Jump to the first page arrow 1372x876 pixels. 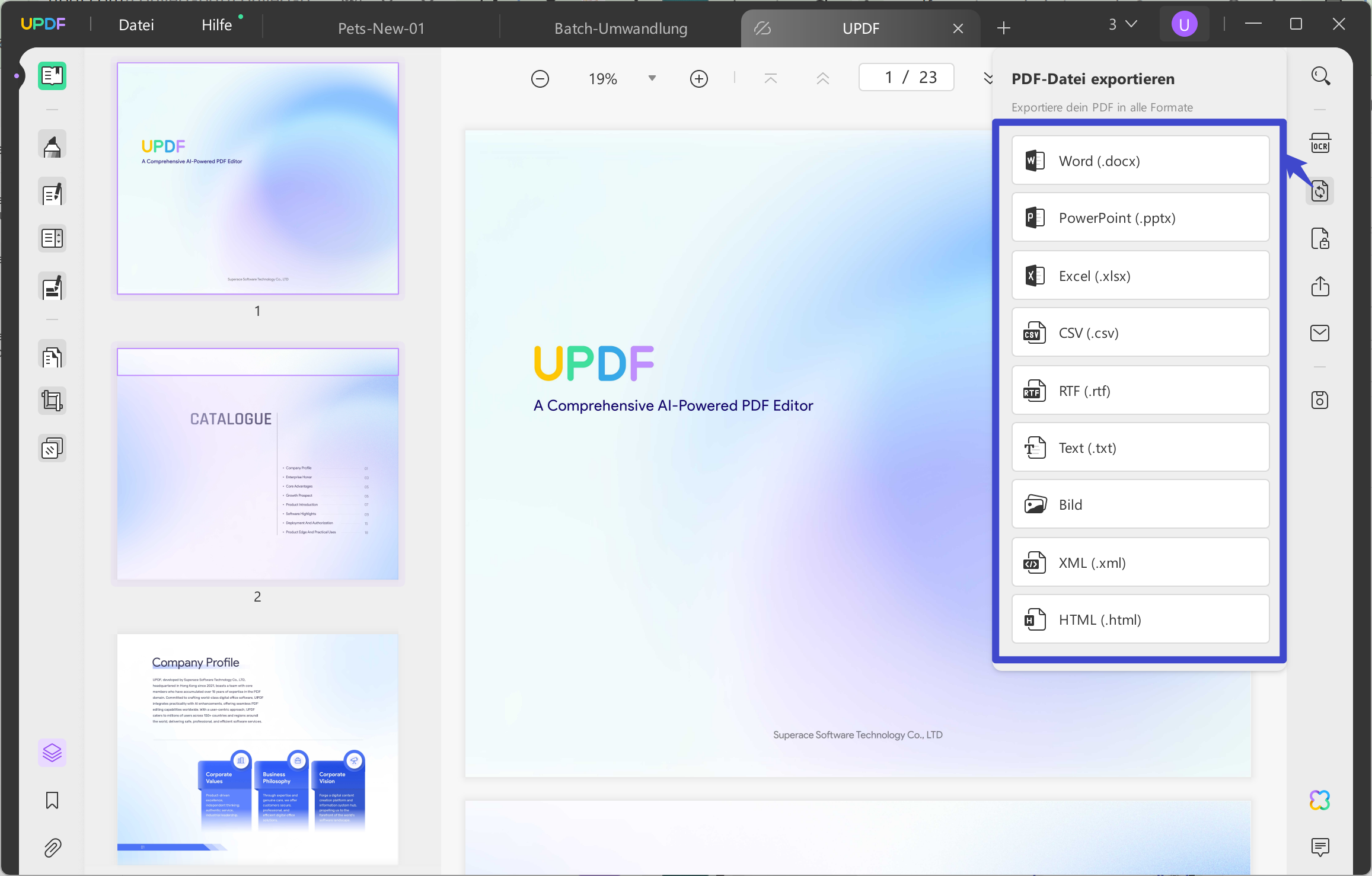[x=771, y=78]
